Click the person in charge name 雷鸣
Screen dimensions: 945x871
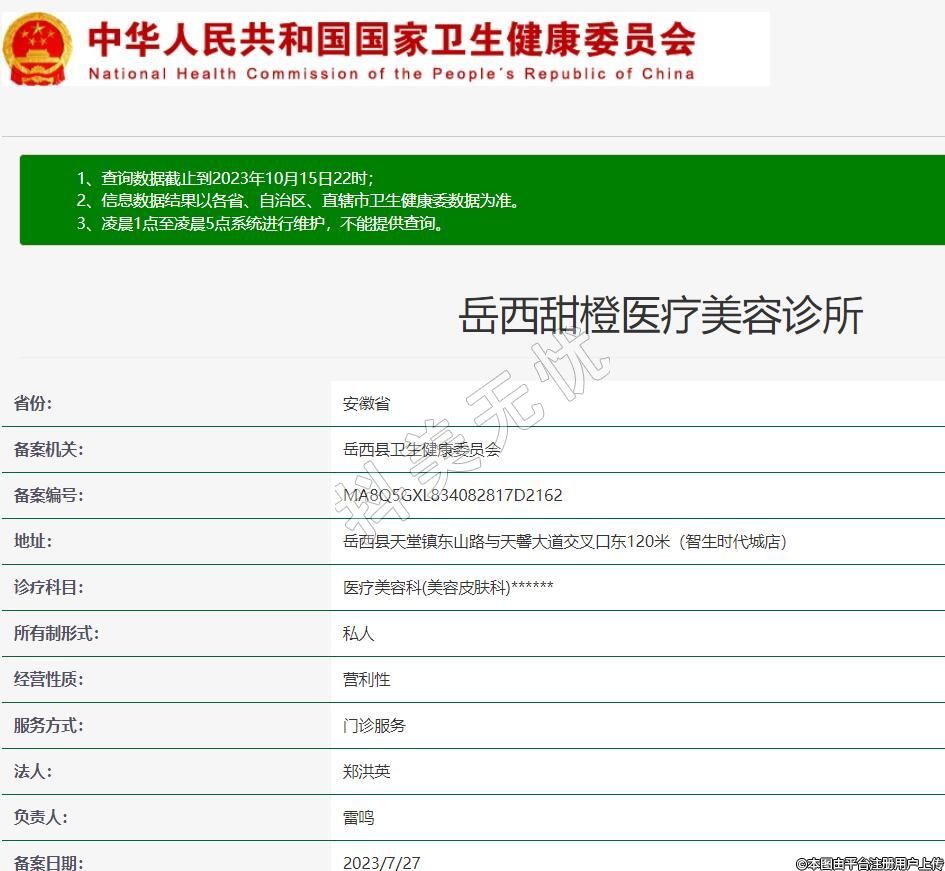[358, 818]
